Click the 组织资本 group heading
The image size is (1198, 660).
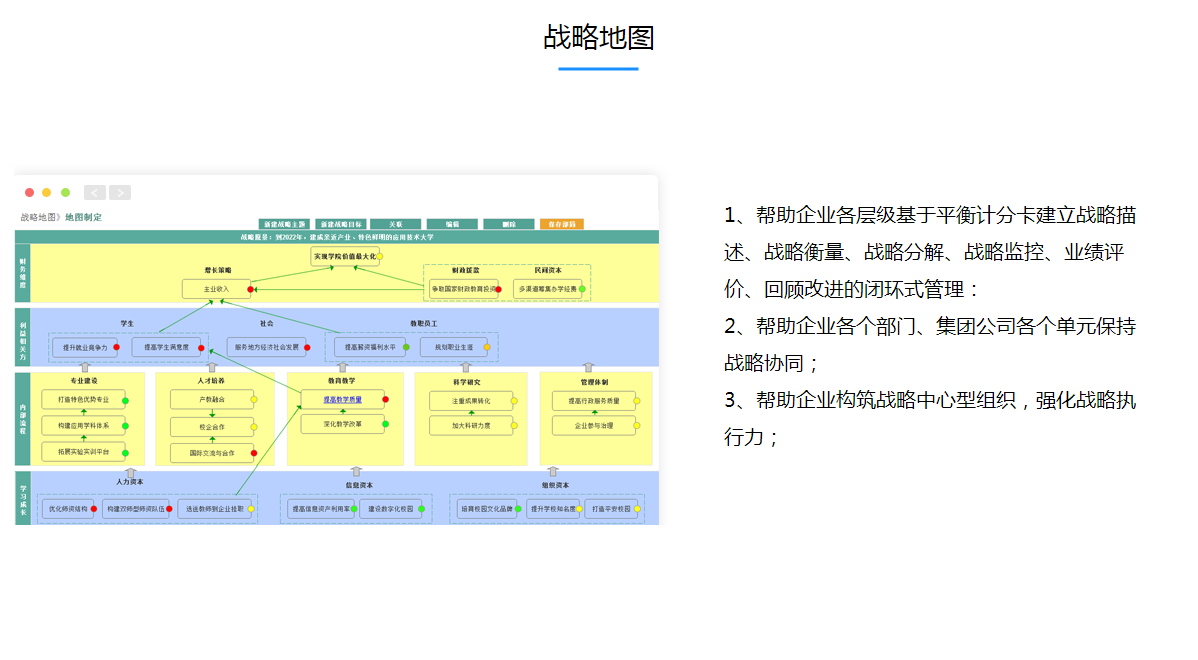(x=555, y=485)
